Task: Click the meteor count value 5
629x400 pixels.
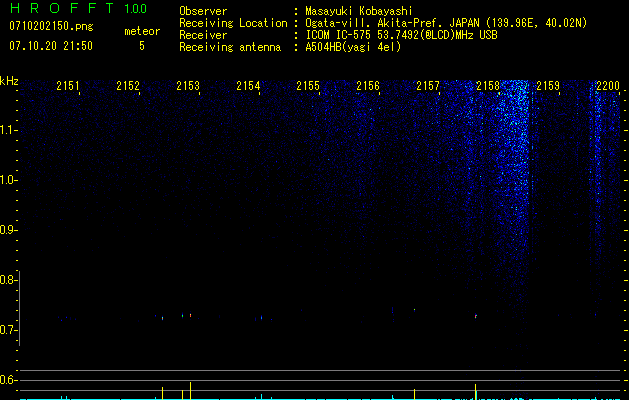Action: tap(142, 46)
